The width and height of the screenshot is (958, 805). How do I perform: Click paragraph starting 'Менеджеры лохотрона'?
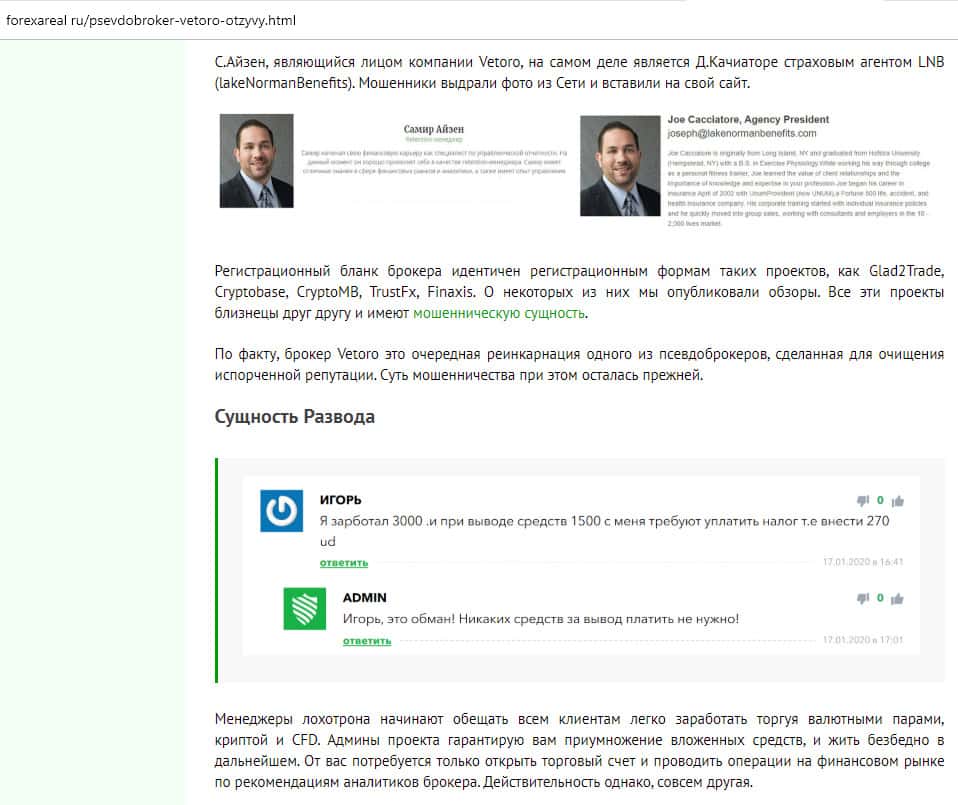click(579, 751)
